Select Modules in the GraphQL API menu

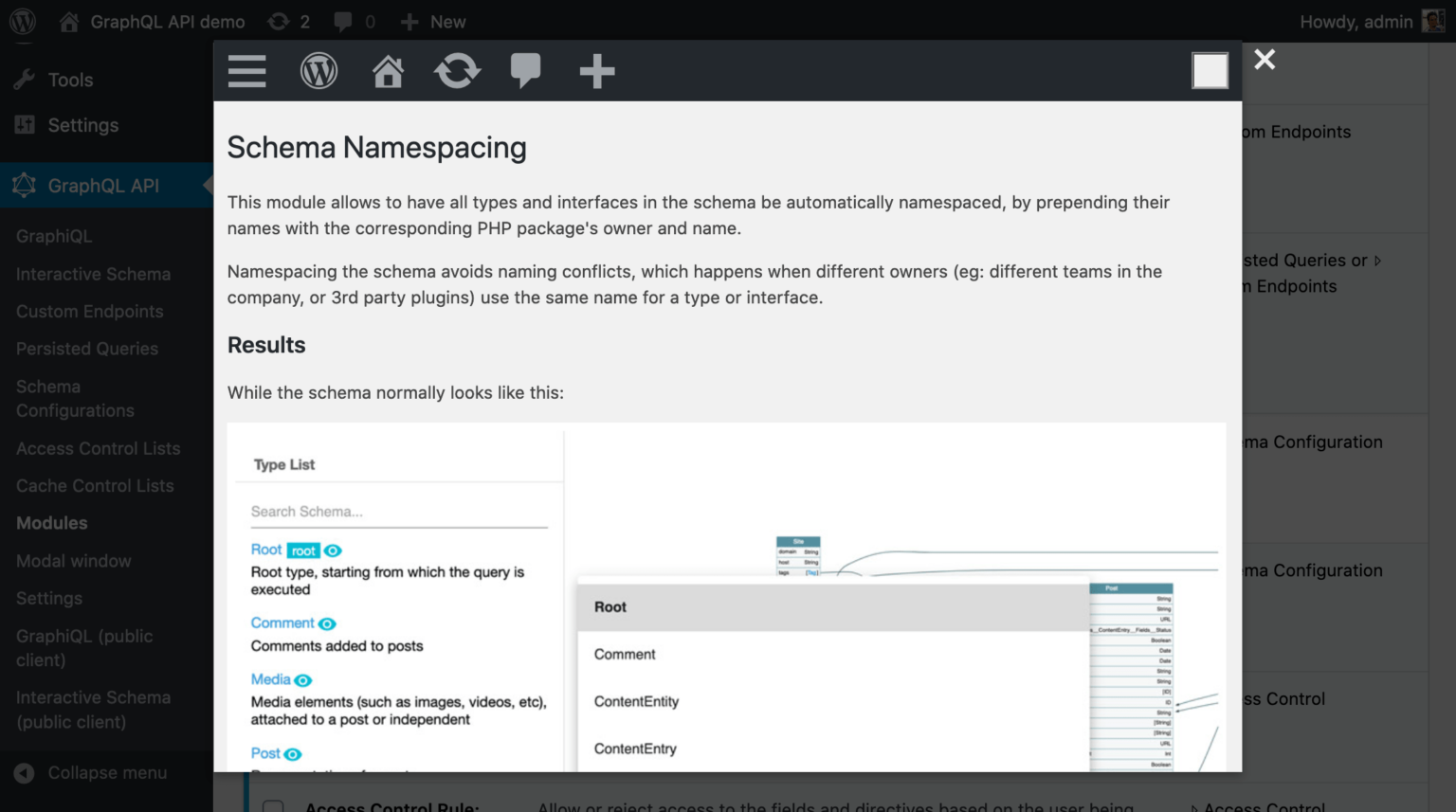click(52, 523)
